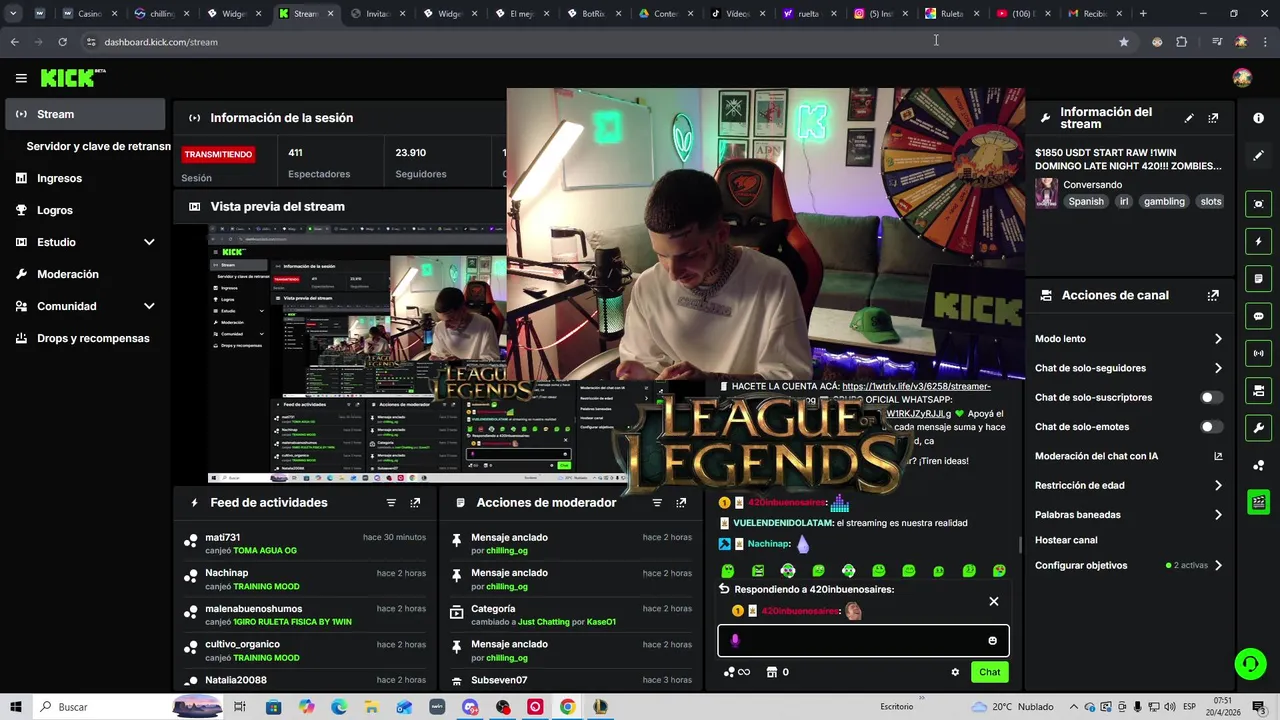Click the pencil icon in right sidebar
1280x720 pixels.
click(x=1258, y=156)
